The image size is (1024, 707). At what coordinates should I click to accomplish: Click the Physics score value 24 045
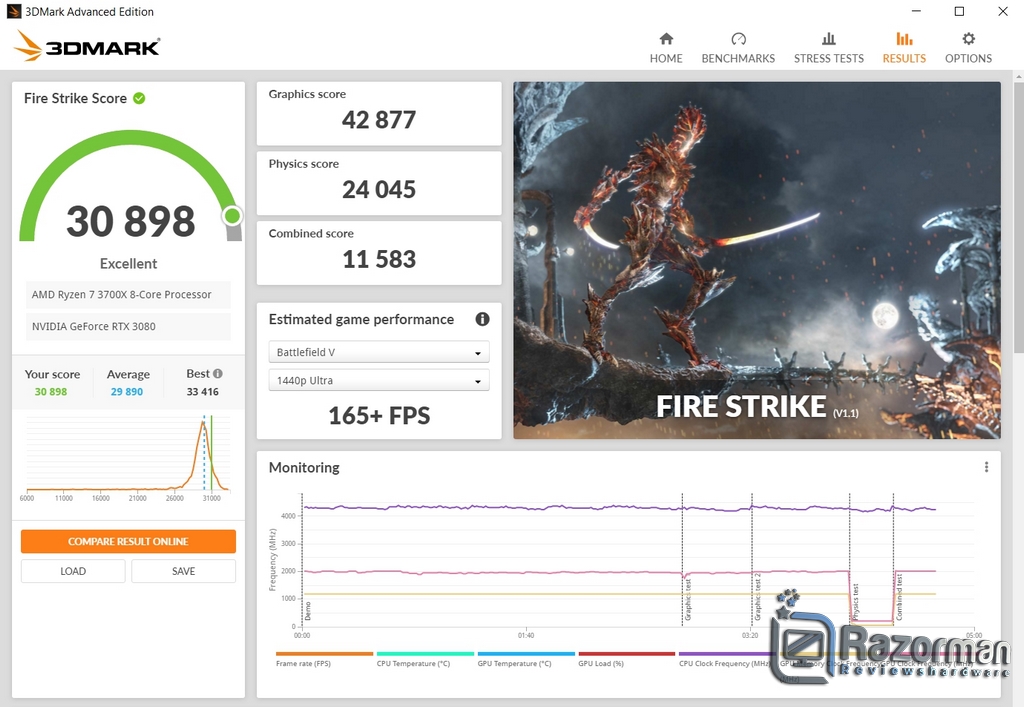tap(379, 189)
